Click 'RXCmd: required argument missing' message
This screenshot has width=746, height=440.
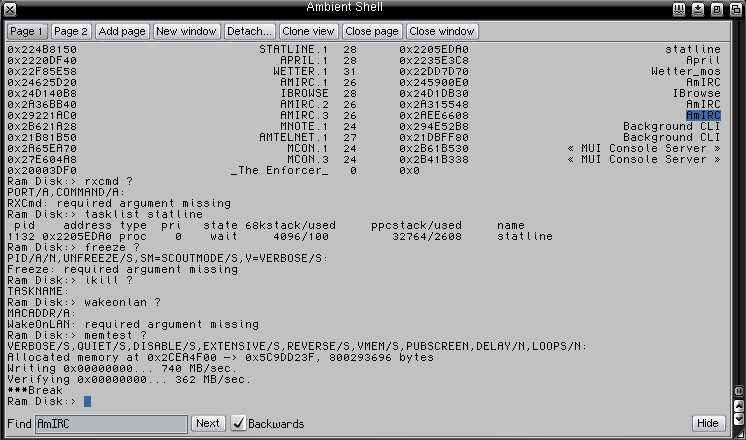pyautogui.click(x=119, y=203)
